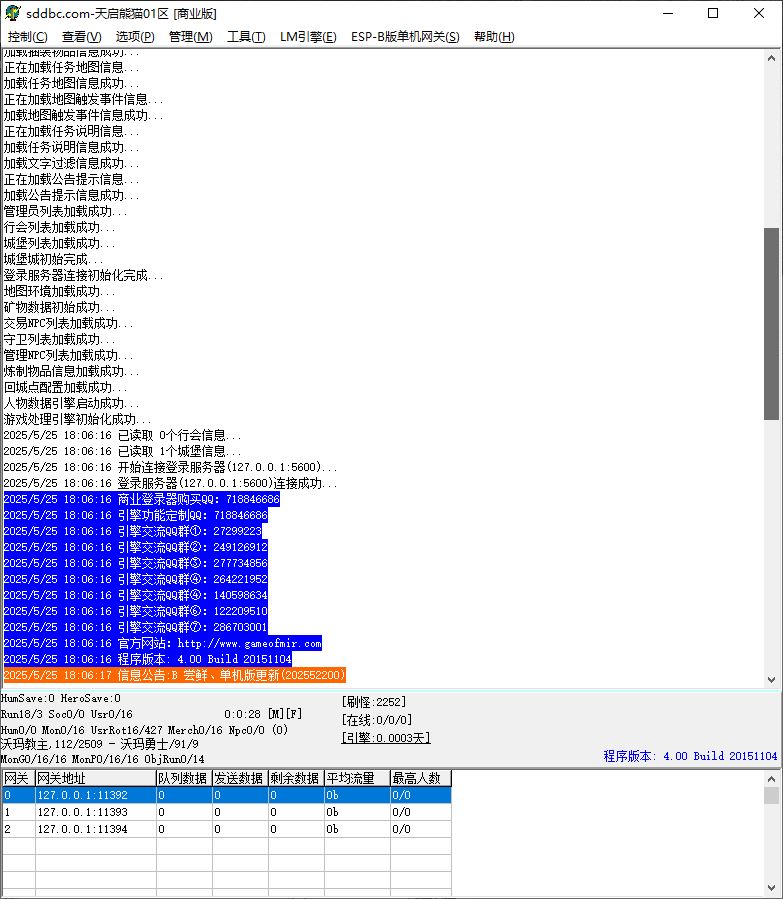Click the log panel scrollbar thumb

pyautogui.click(x=771, y=324)
